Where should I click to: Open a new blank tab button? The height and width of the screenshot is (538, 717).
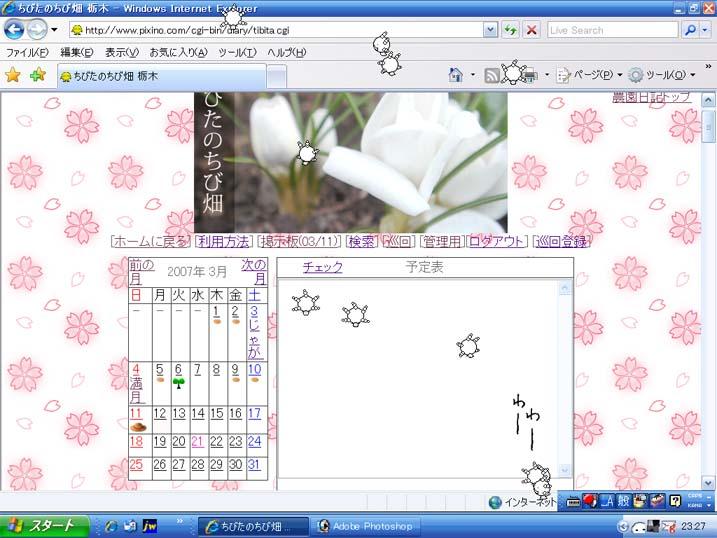point(277,76)
